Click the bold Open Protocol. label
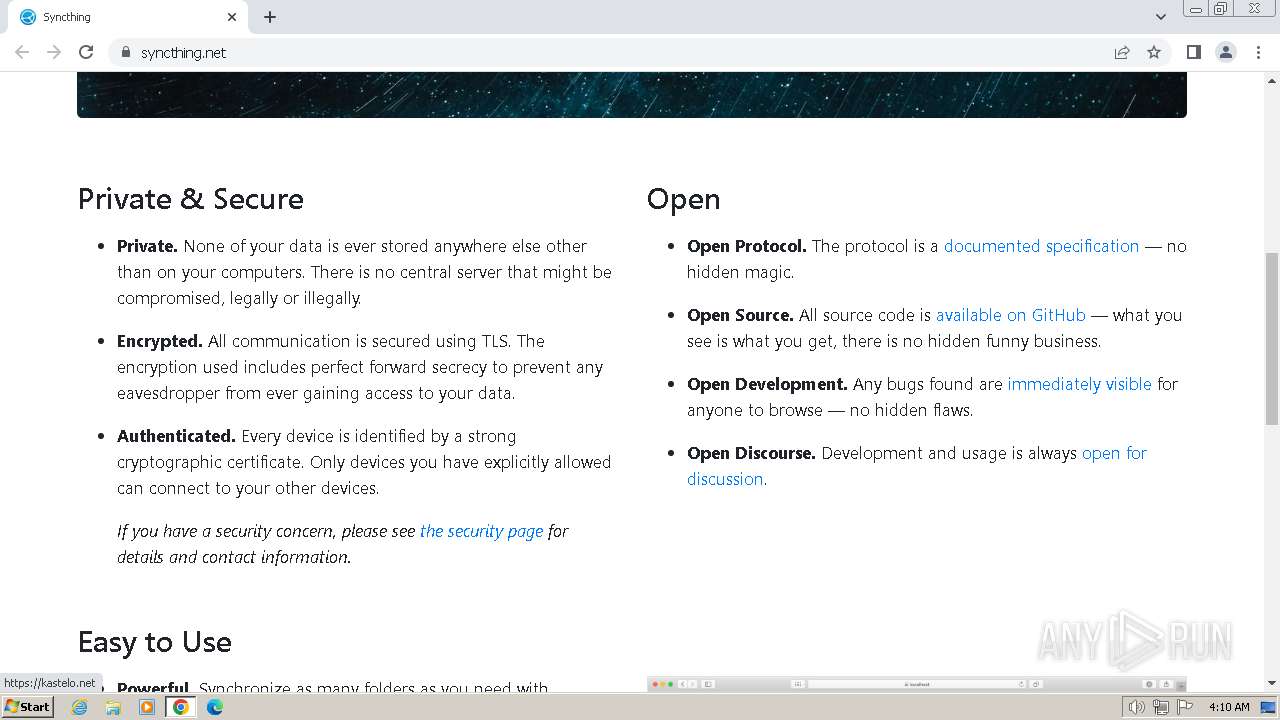Image resolution: width=1280 pixels, height=720 pixels. click(x=747, y=246)
